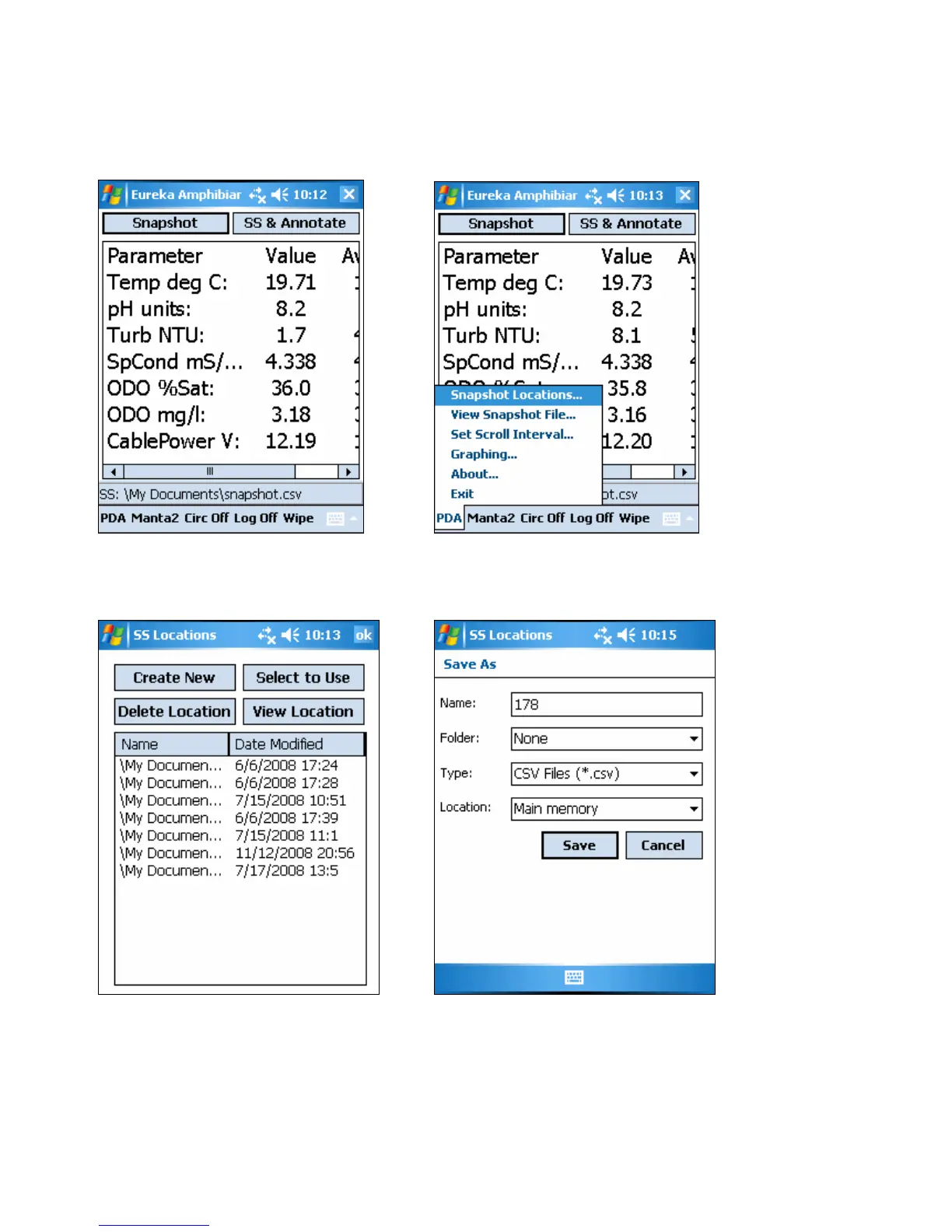Image resolution: width=952 pixels, height=1232 pixels.
Task: Open PDA menu in the 10:12 window
Action: pos(113,519)
